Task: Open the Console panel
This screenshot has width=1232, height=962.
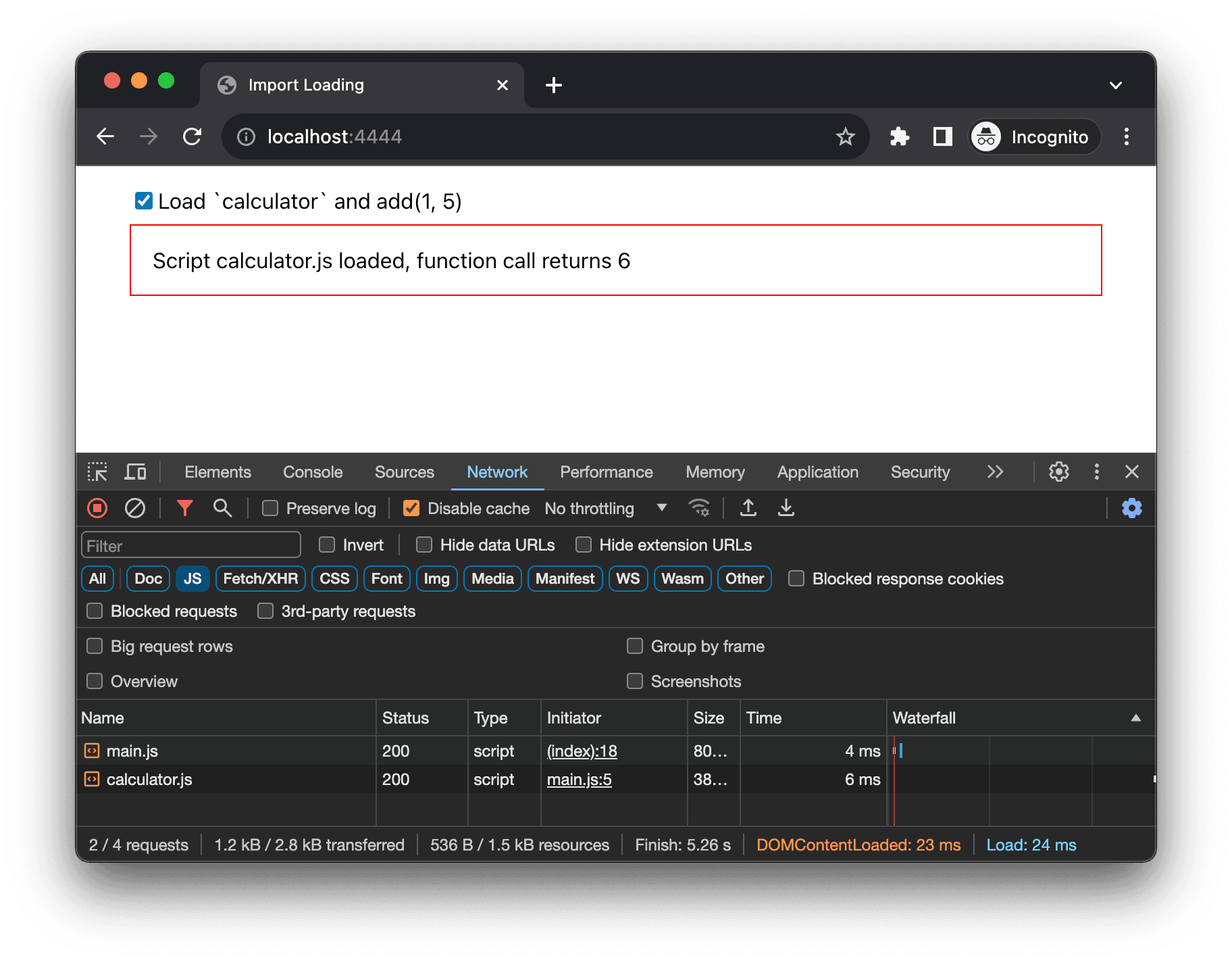Action: click(x=312, y=472)
